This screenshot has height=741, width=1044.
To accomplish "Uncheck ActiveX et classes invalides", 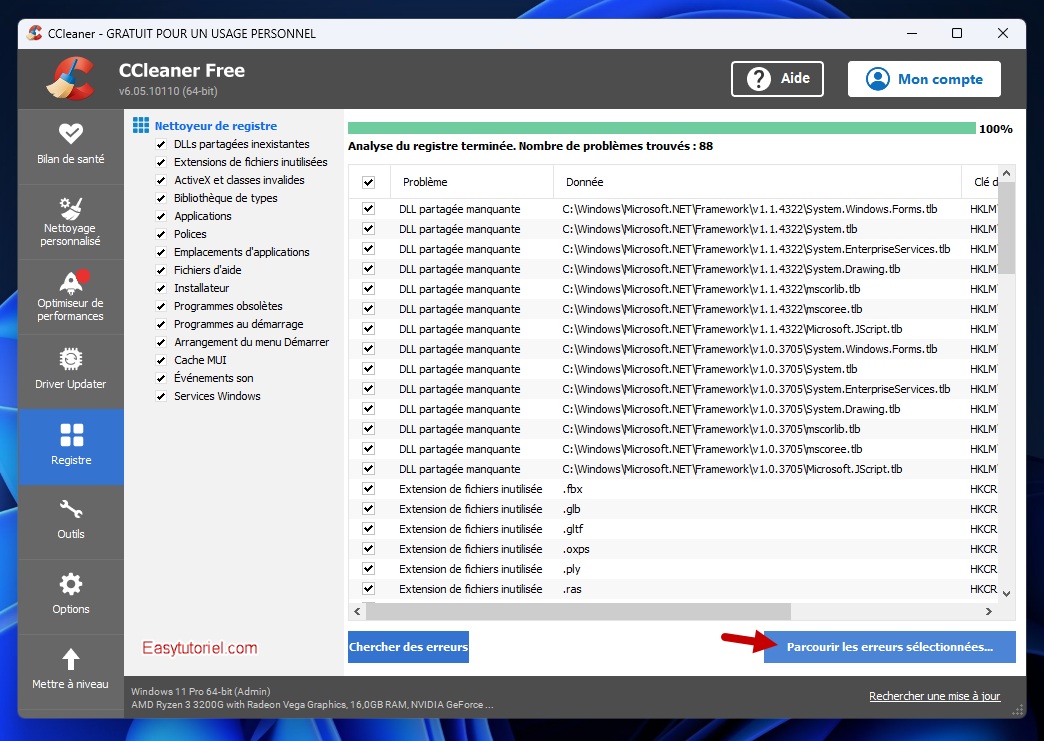I will 160,180.
